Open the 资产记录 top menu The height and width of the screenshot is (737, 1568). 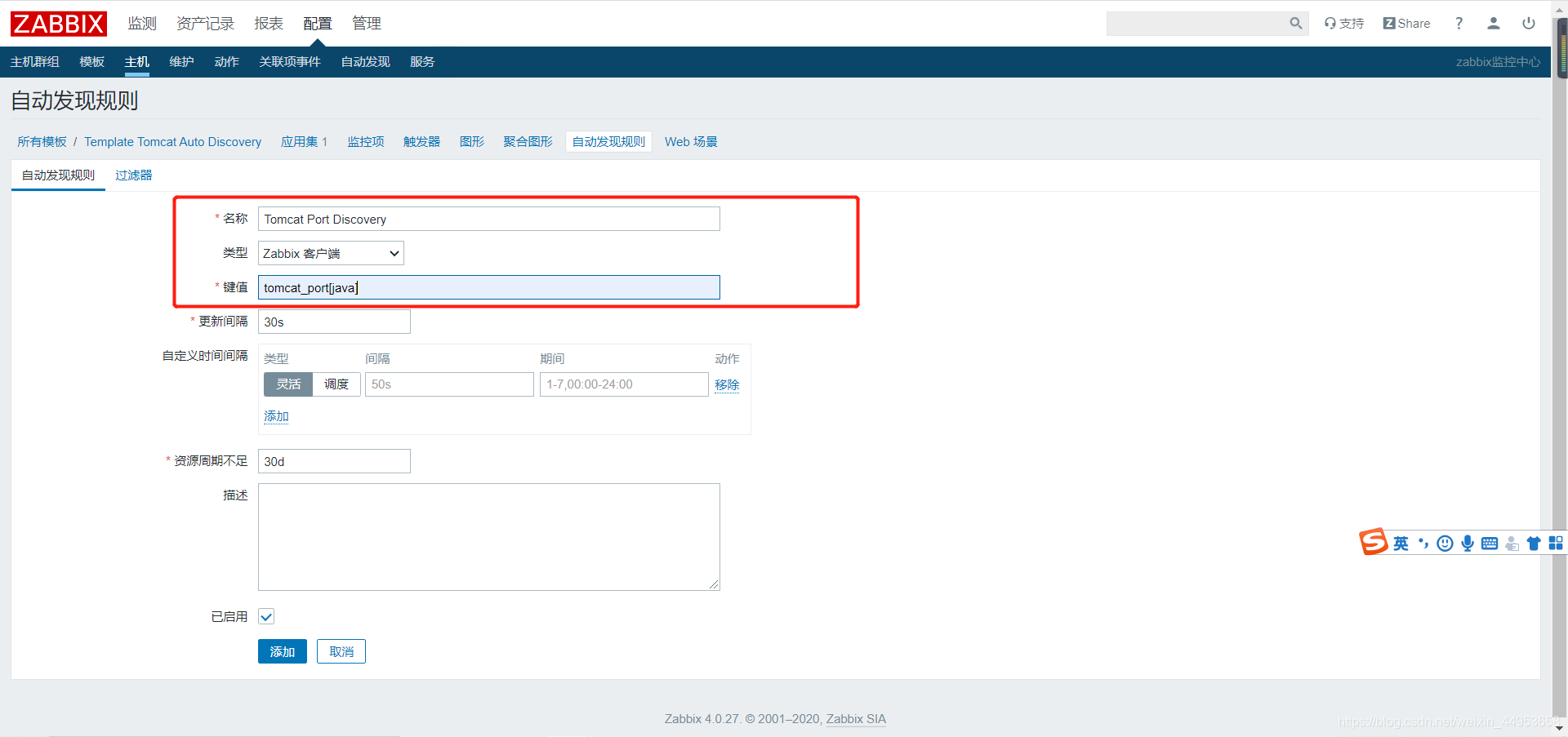[205, 24]
